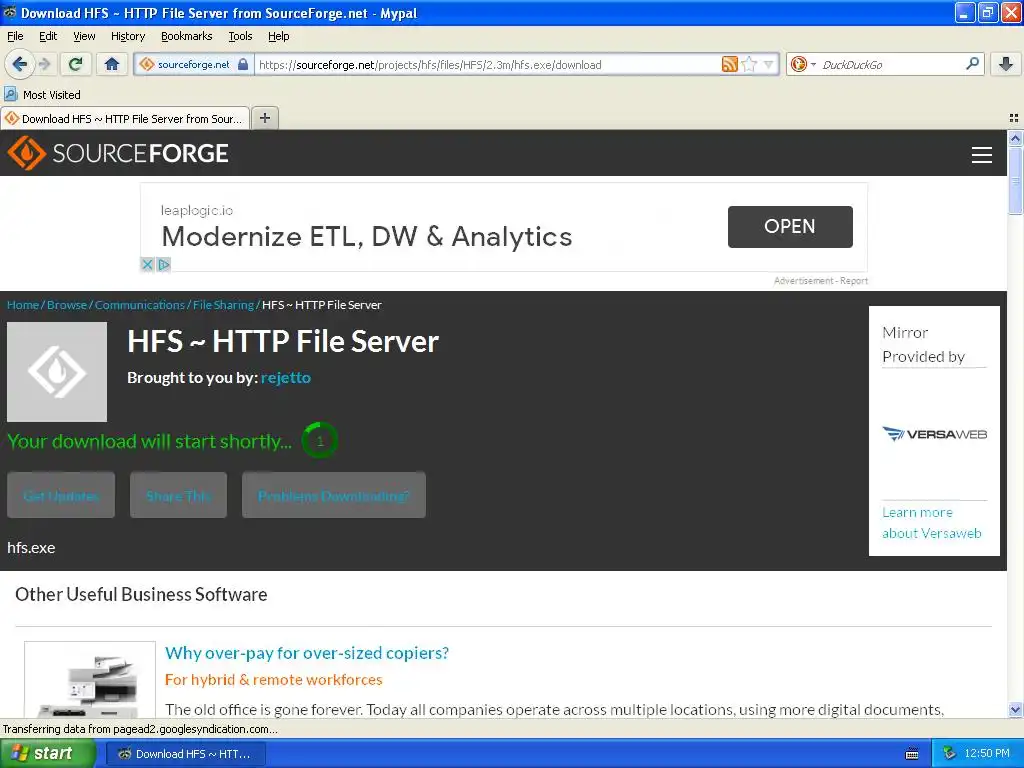Click the Problems Downloading? button
The height and width of the screenshot is (768, 1024).
pyautogui.click(x=334, y=496)
